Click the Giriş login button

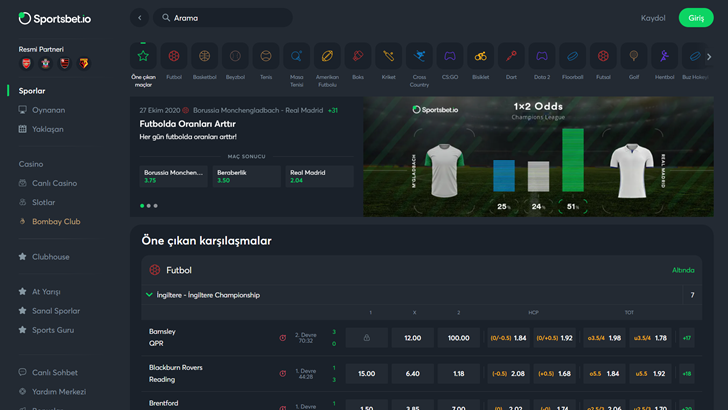(696, 18)
